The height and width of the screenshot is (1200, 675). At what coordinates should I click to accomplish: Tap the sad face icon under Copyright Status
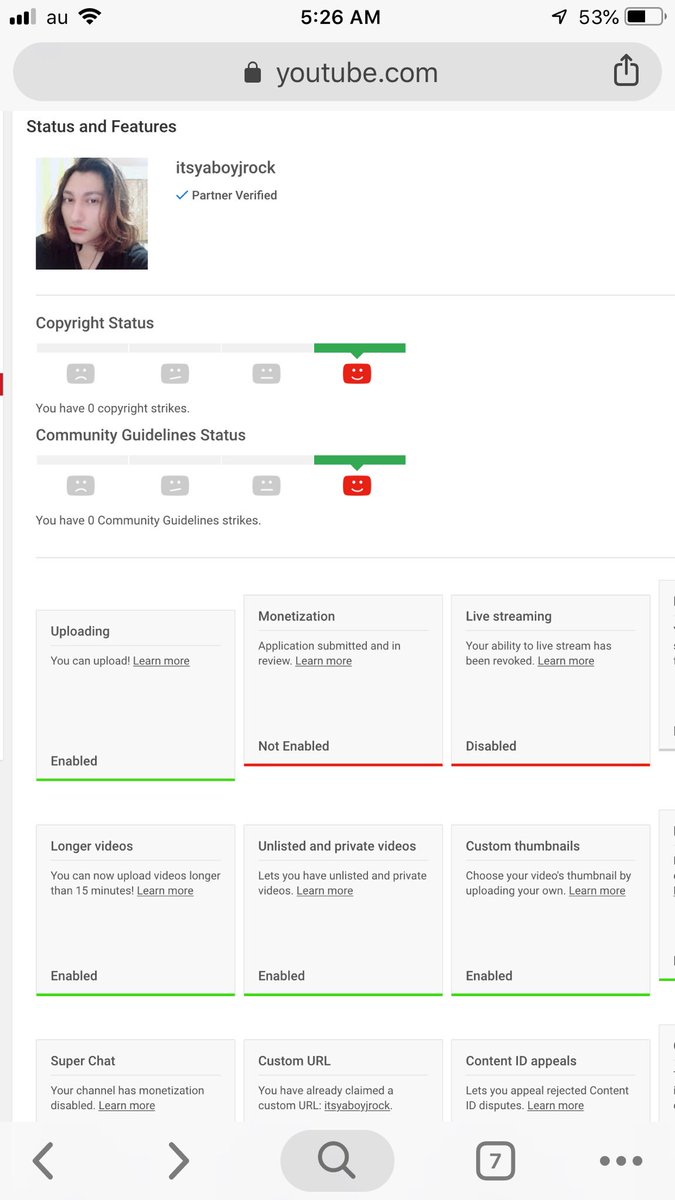point(81,374)
